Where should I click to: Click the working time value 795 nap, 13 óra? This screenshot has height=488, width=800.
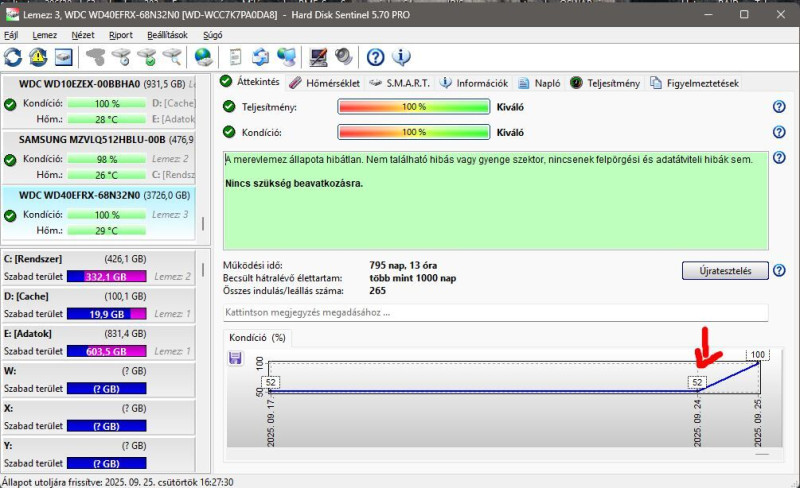coord(403,265)
